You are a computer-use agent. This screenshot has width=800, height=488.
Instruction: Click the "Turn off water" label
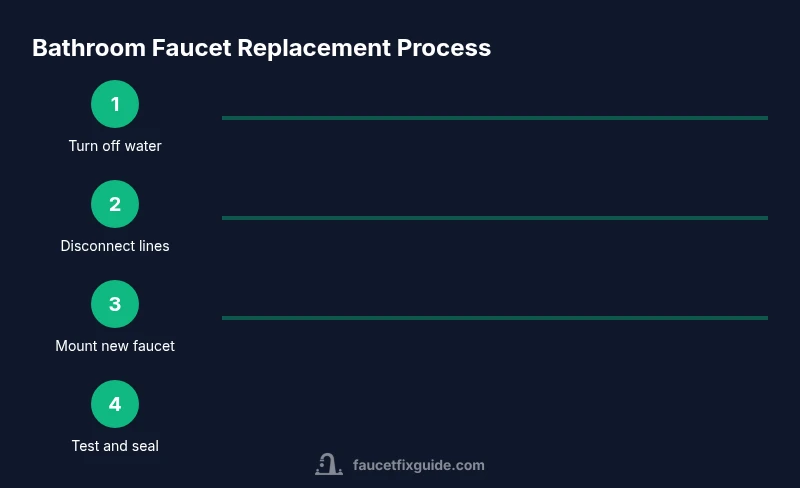pyautogui.click(x=115, y=146)
